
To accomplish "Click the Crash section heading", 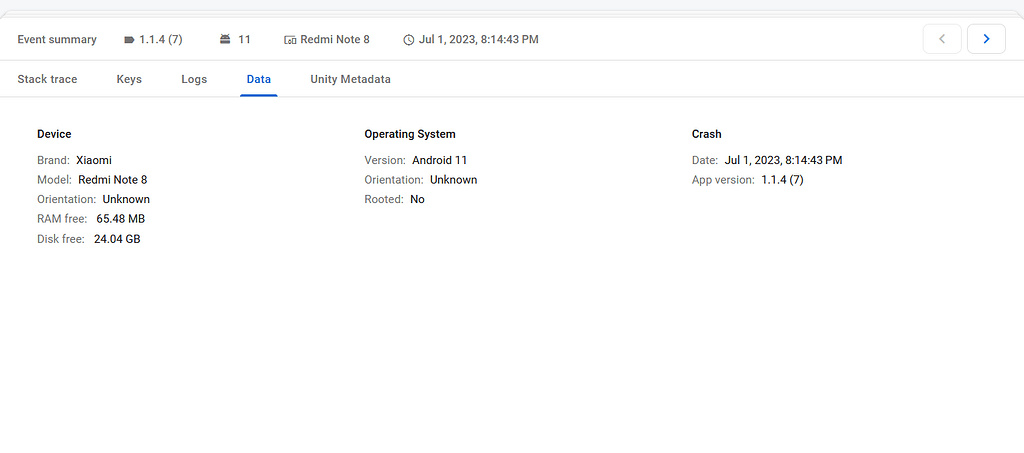I will [x=707, y=134].
